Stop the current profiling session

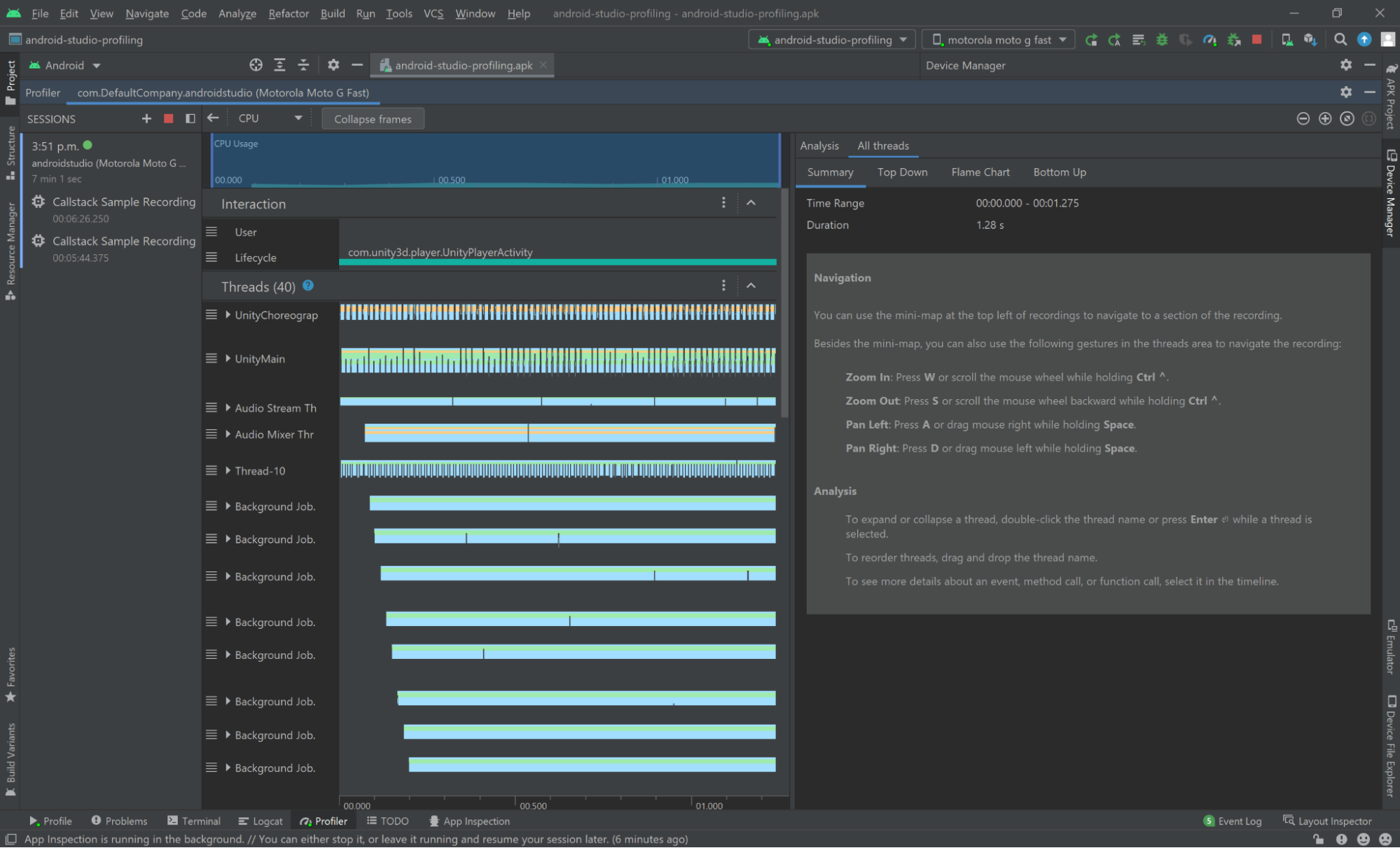(168, 119)
